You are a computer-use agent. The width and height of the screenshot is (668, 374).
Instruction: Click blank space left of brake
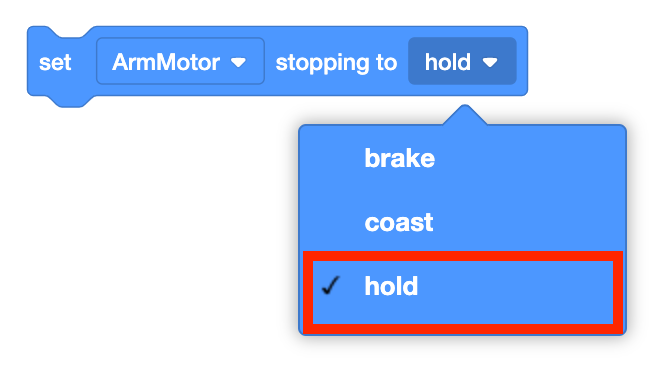(332, 158)
